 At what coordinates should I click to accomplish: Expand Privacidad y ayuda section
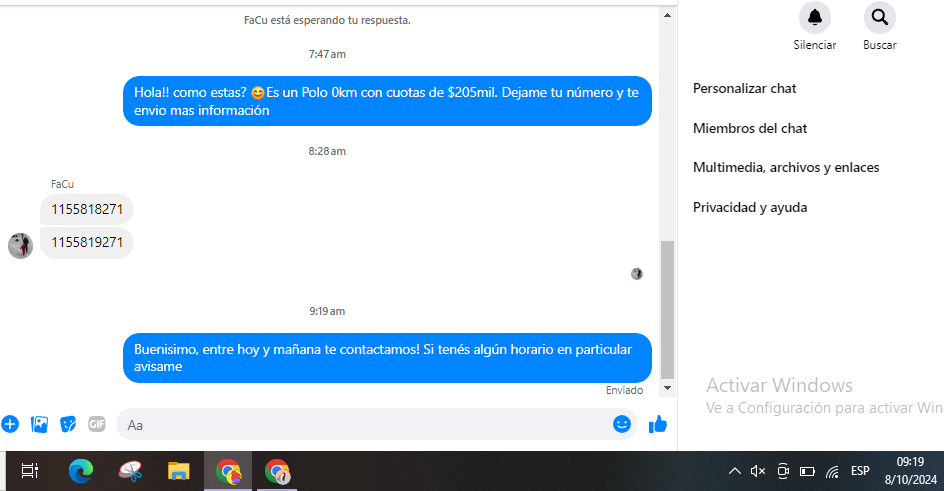750,207
